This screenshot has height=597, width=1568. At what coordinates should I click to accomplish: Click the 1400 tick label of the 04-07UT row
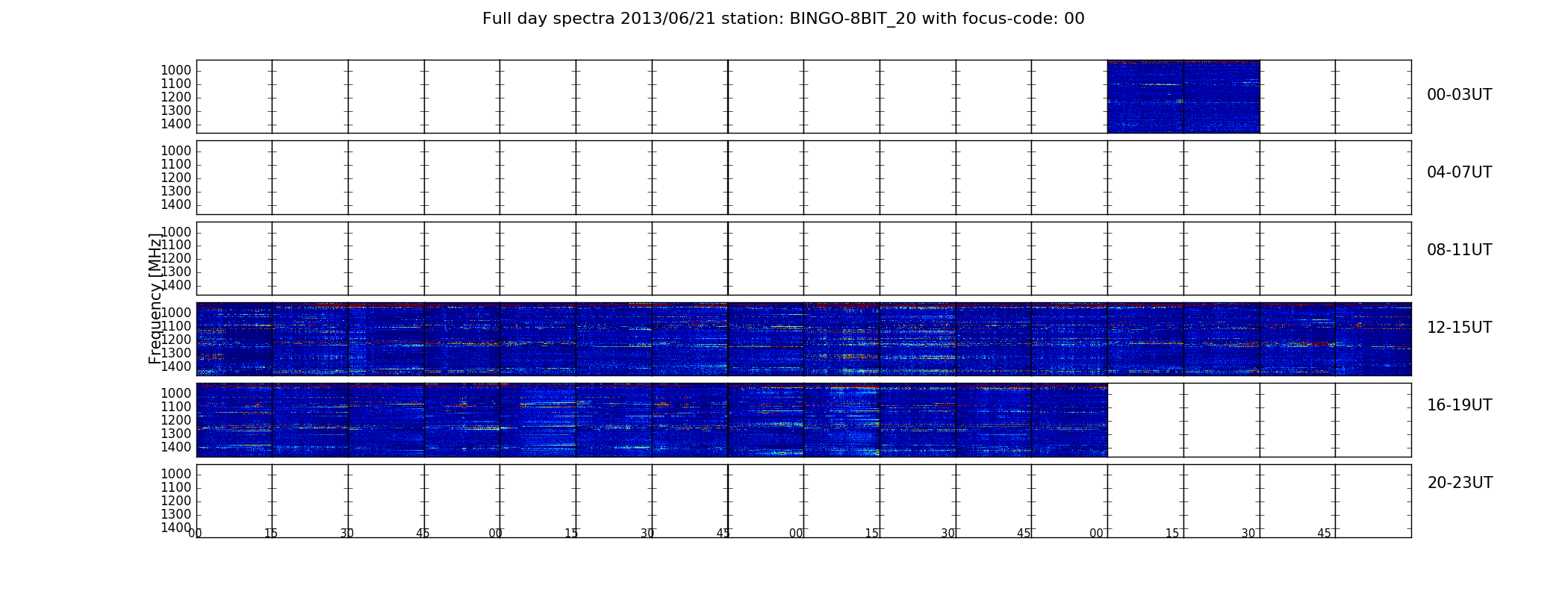[176, 204]
